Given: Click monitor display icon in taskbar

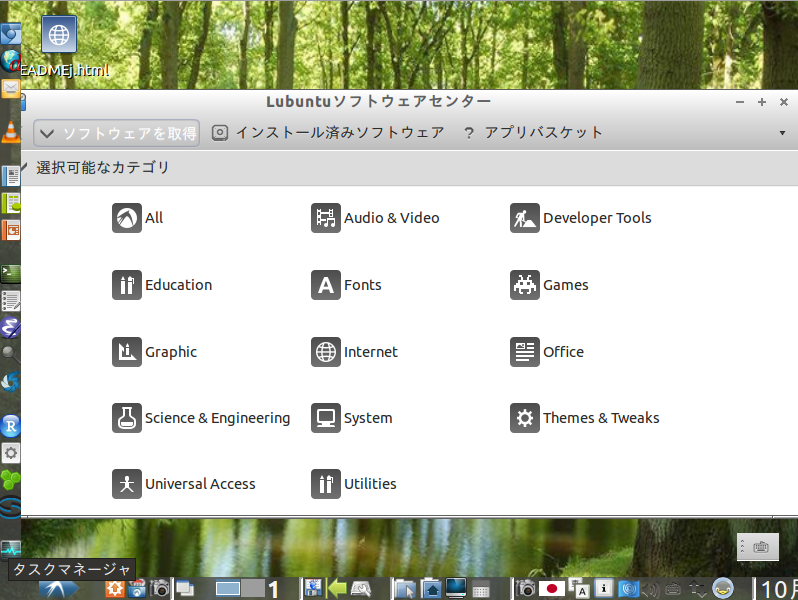Looking at the screenshot, I should [x=455, y=588].
